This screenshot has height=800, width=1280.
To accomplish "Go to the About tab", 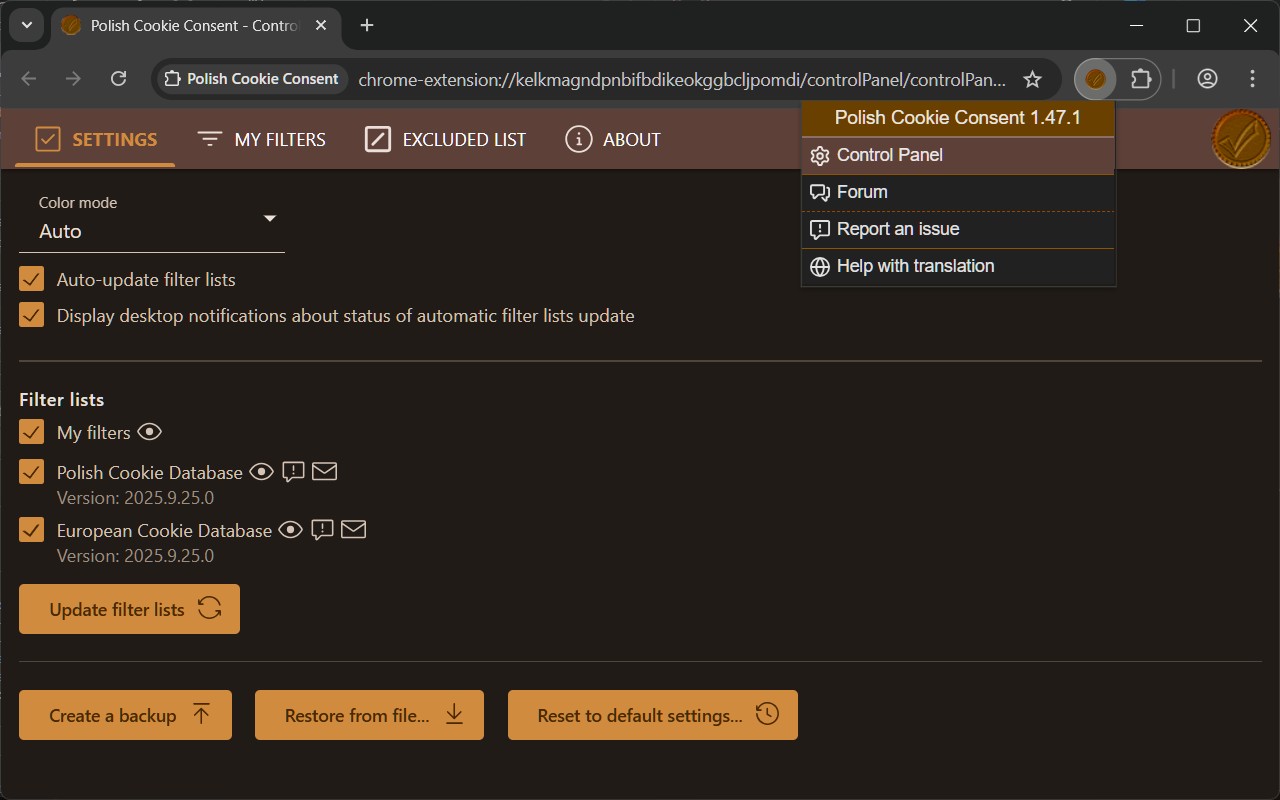I will click(x=612, y=139).
